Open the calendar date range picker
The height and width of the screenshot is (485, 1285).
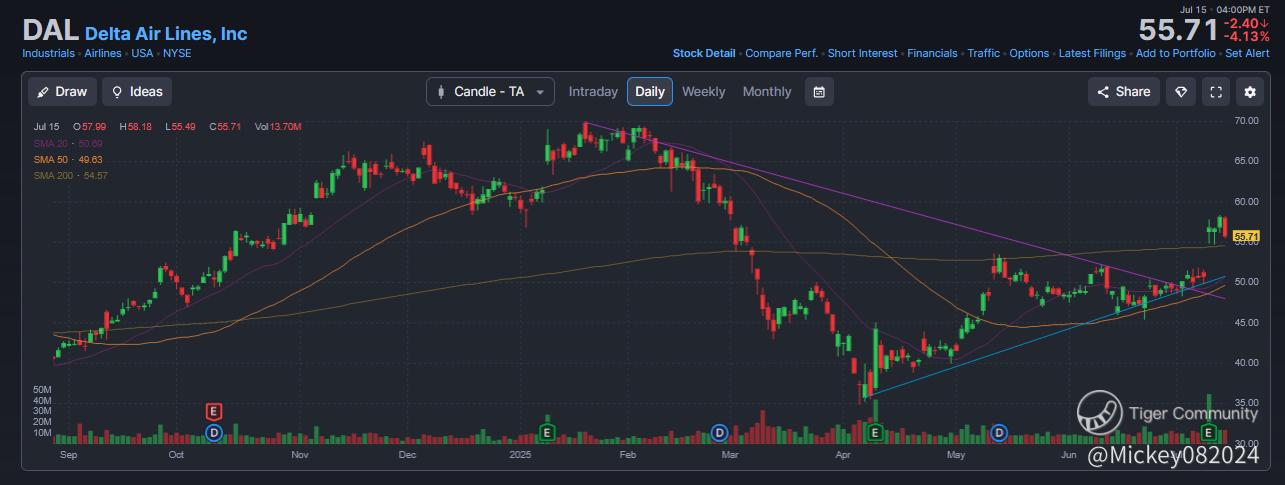click(x=819, y=91)
